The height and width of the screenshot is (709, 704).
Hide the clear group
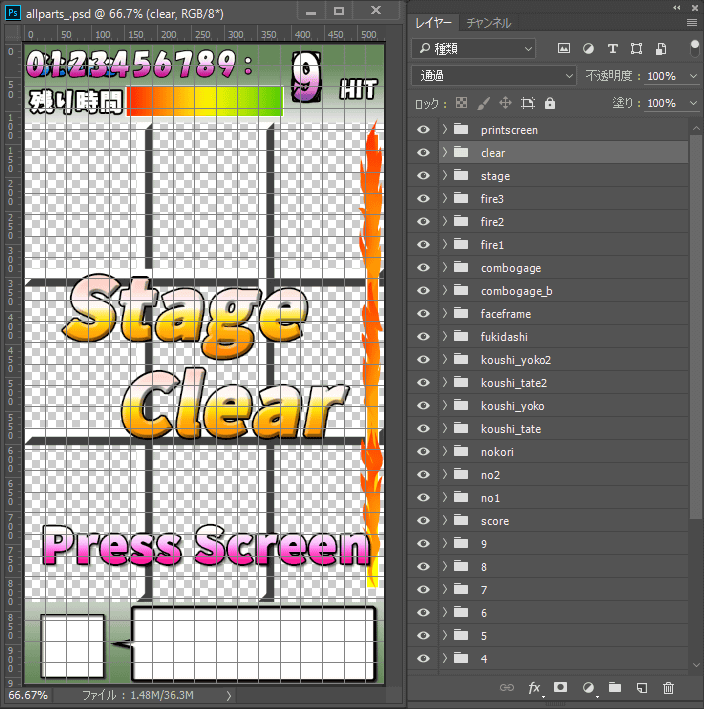[423, 152]
